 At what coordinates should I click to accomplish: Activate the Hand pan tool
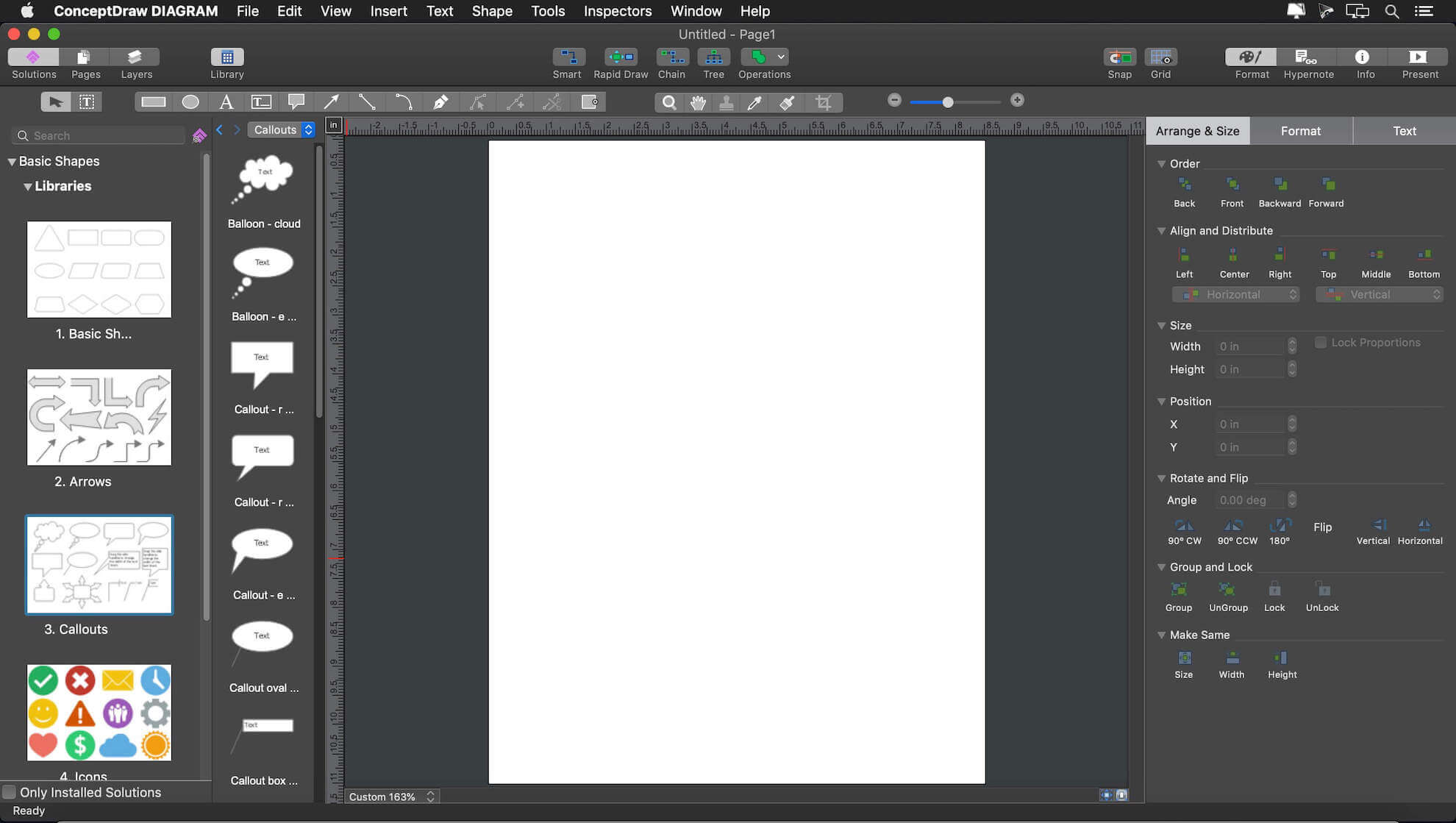tap(698, 103)
